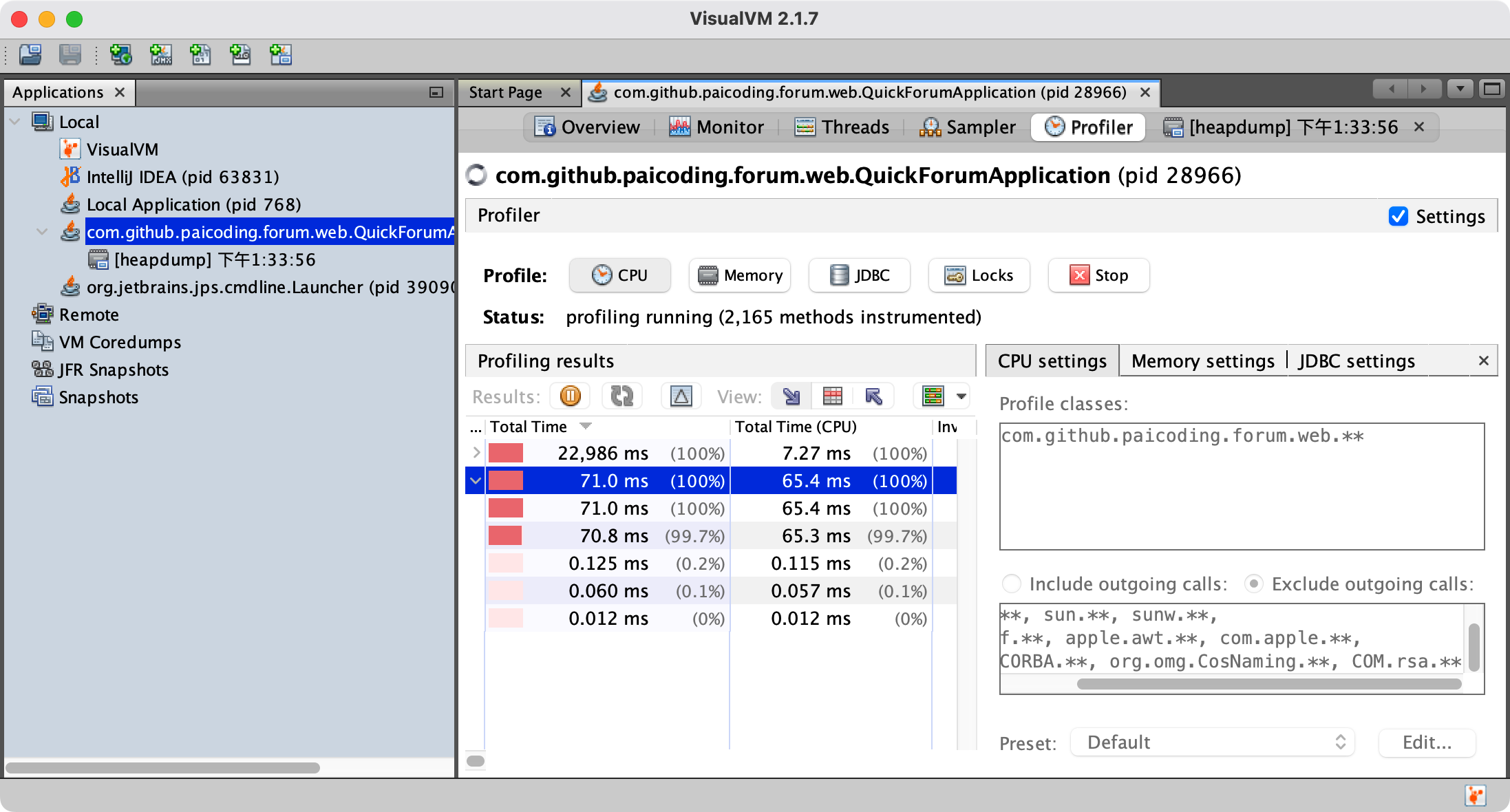The height and width of the screenshot is (812, 1510).
Task: Click the JDBC profiling button
Action: pyautogui.click(x=862, y=276)
